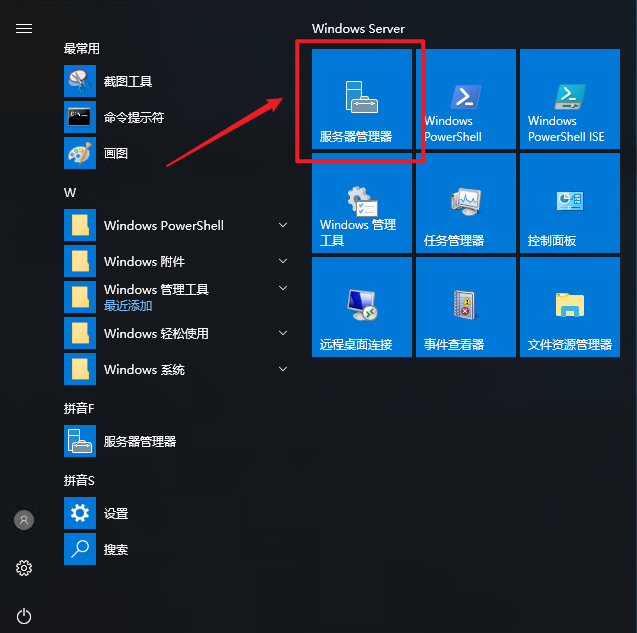Click the Windows Server group title
637x633 pixels.
point(358,28)
